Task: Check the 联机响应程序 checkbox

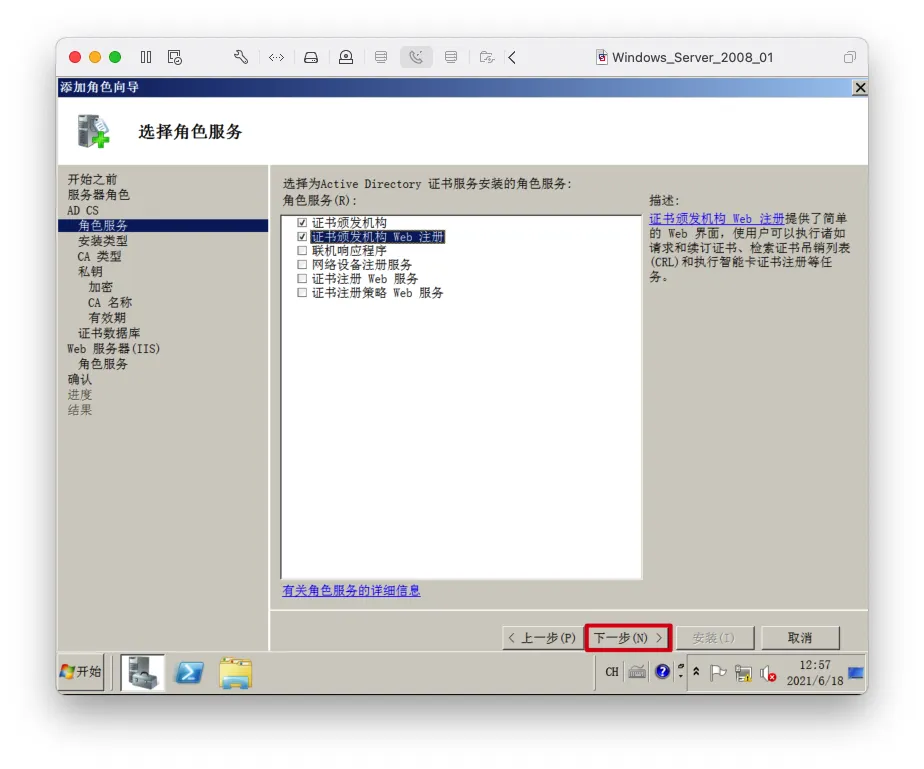Action: pos(302,250)
